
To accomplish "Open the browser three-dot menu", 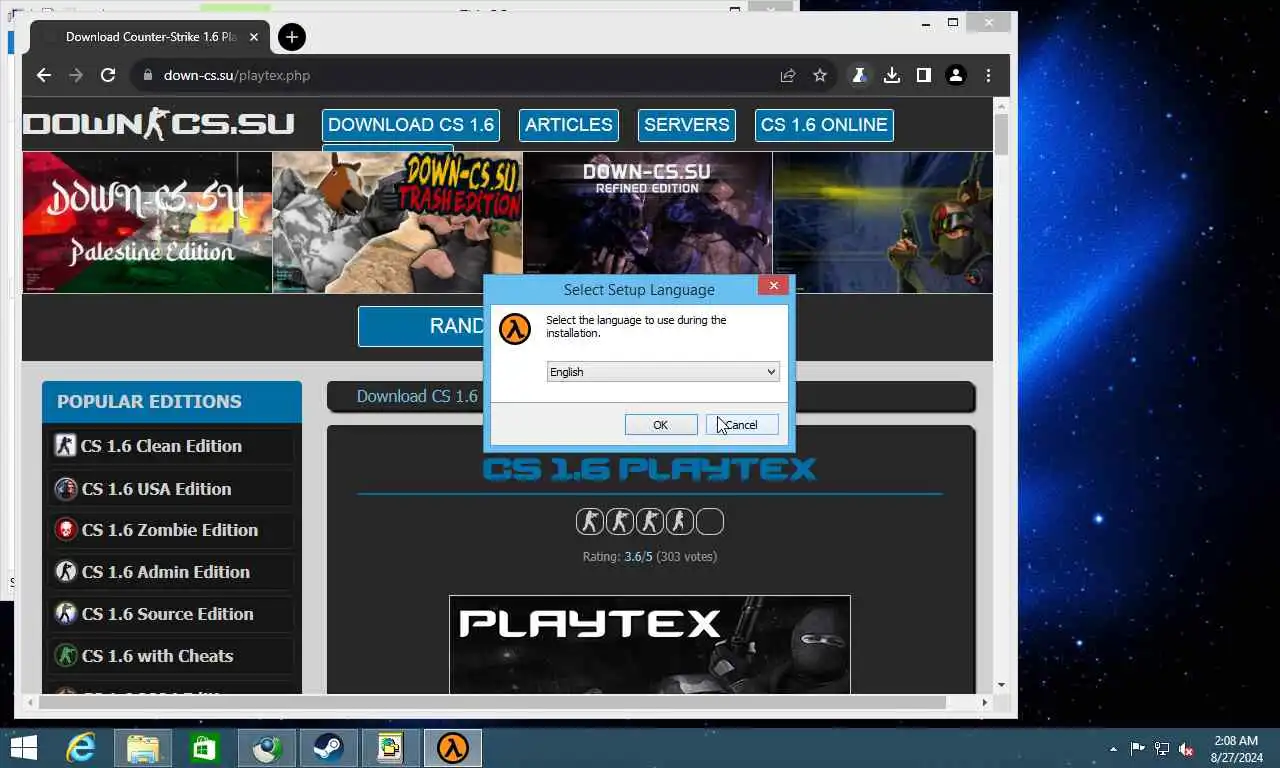I will click(x=988, y=75).
